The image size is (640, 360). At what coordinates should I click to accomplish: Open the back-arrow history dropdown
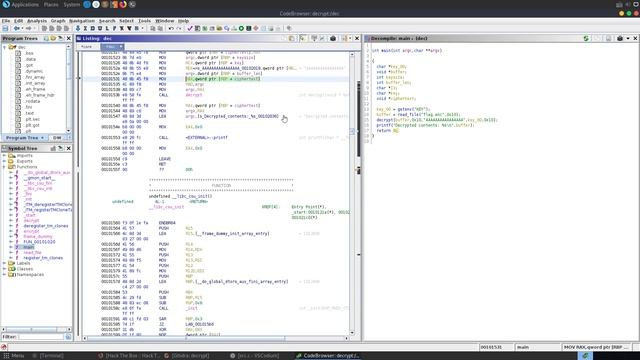(22, 28)
